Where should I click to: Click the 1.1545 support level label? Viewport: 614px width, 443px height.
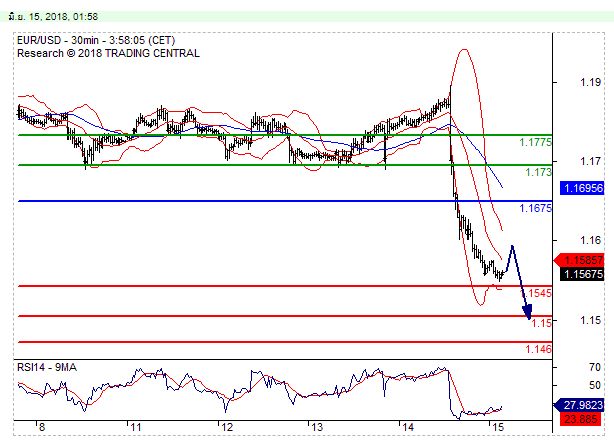538,293
